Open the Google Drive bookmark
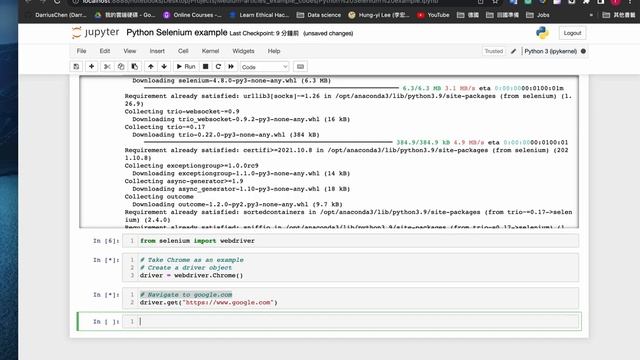Image resolution: width=640 pixels, height=360 pixels. pos(125,15)
